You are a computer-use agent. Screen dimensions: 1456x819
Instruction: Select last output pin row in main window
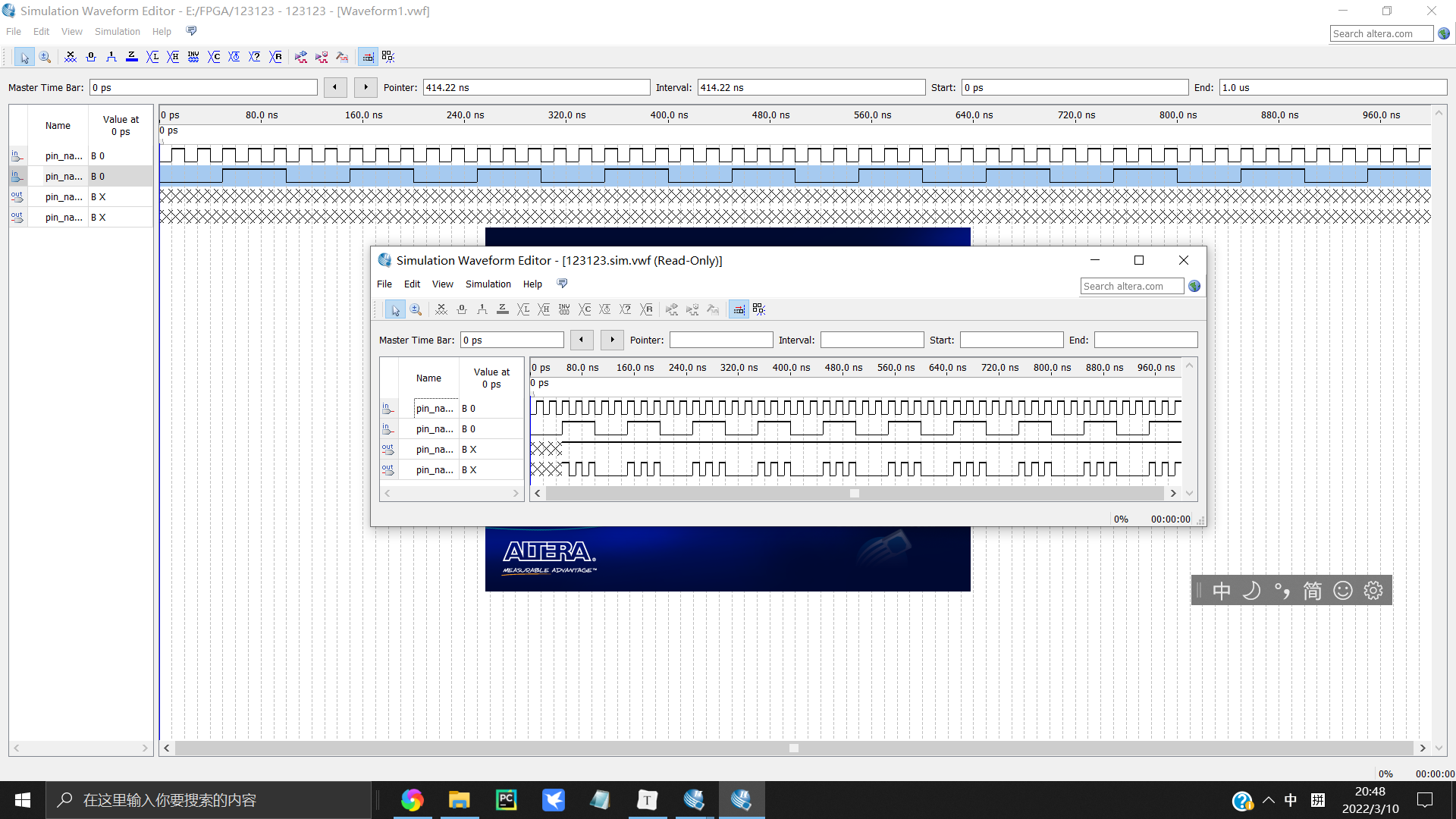click(81, 217)
